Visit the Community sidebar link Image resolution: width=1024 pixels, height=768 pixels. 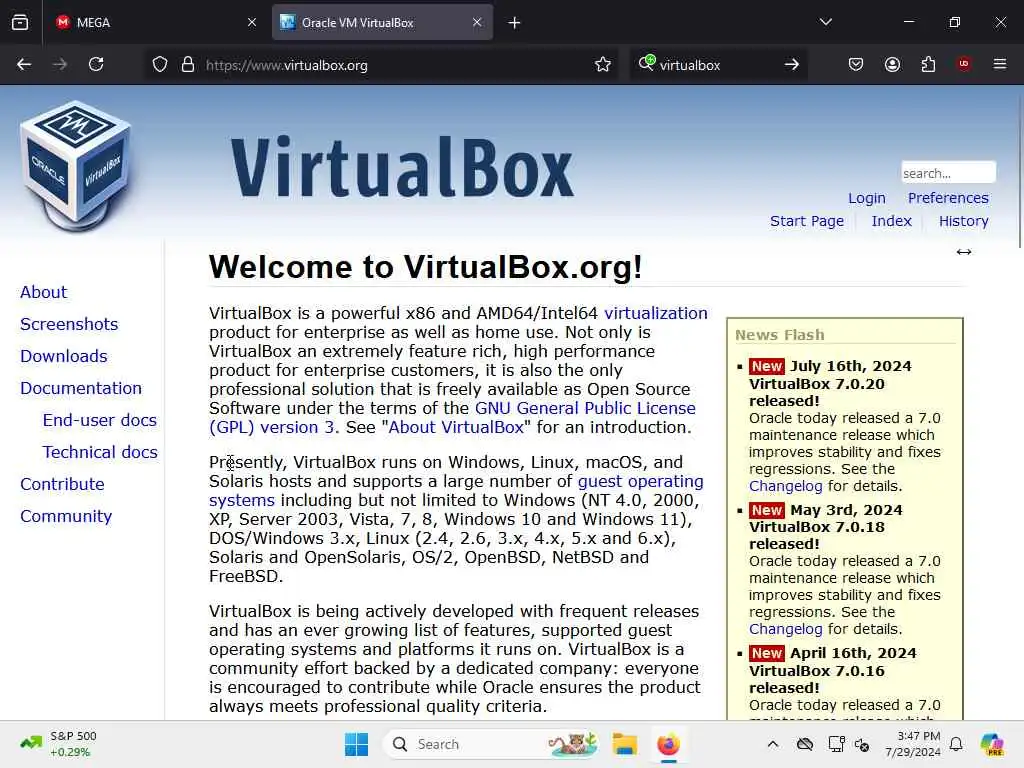66,516
